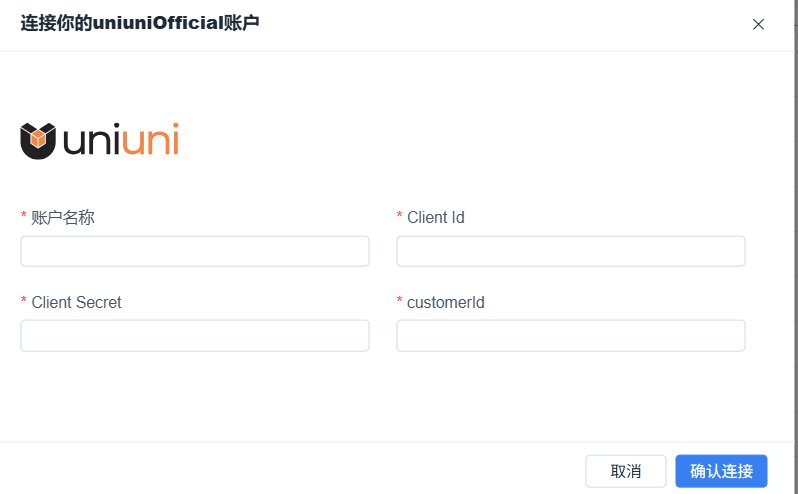Focus the 账户名称 input field
Image resolution: width=798 pixels, height=494 pixels.
tap(195, 251)
